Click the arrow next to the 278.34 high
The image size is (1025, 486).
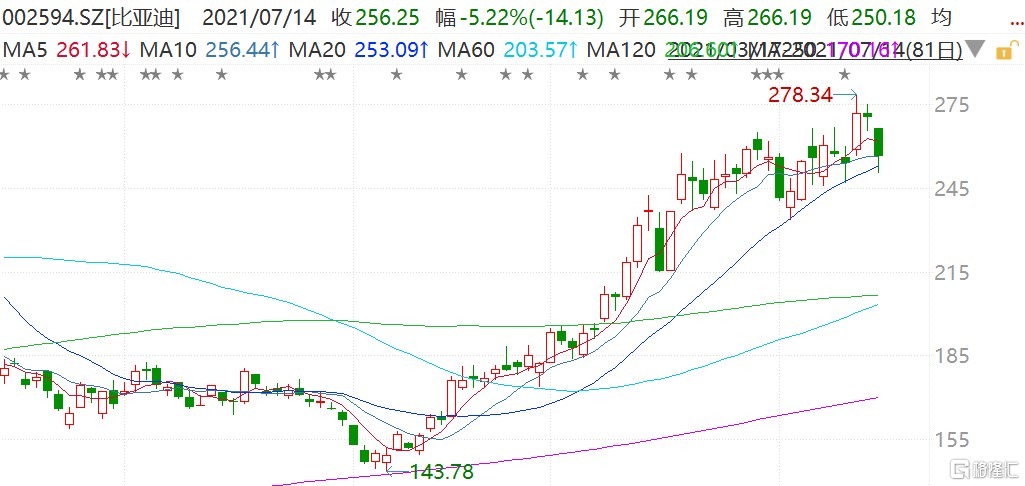pos(850,95)
